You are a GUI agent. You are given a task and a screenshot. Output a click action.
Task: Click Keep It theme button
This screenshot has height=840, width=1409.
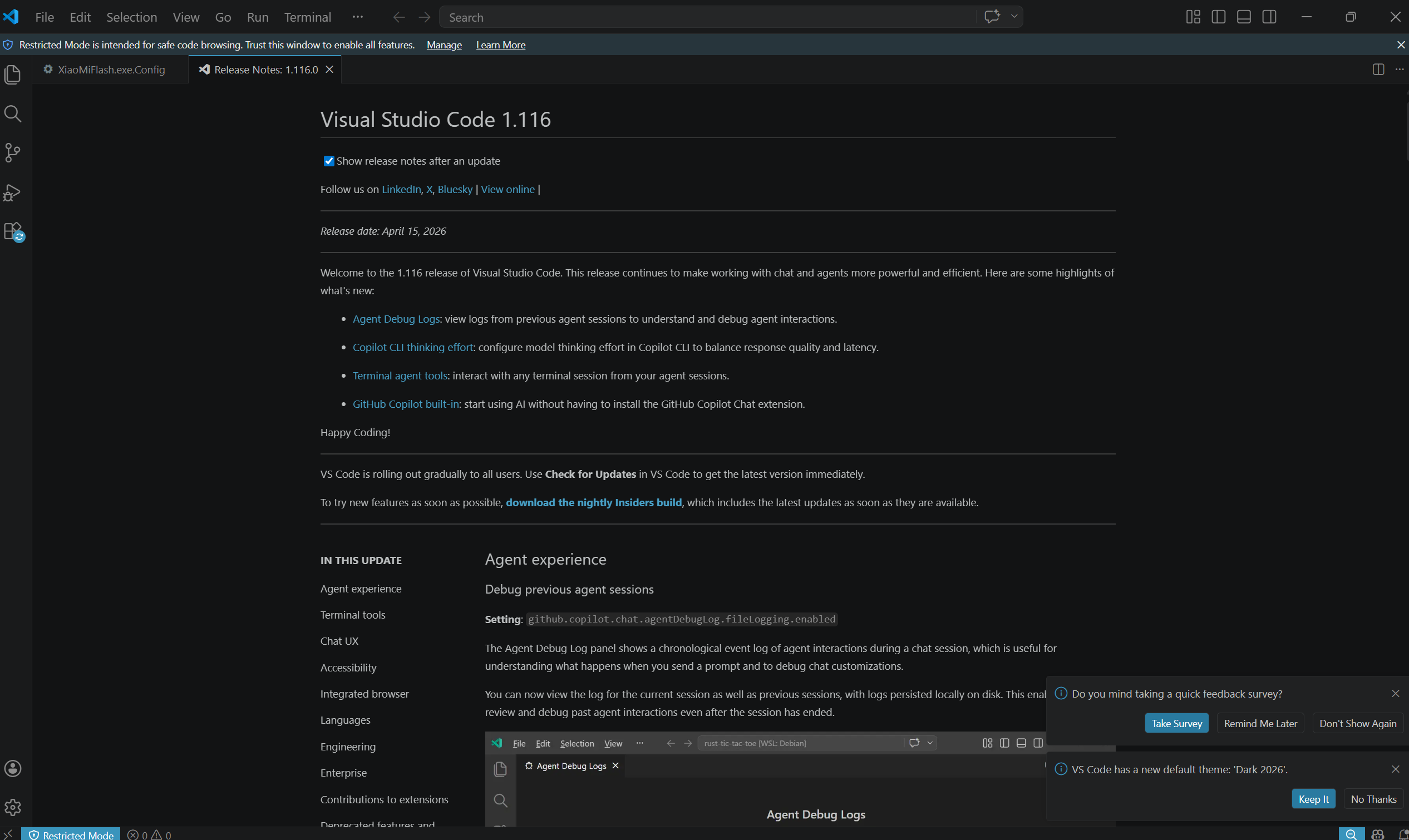click(1313, 799)
